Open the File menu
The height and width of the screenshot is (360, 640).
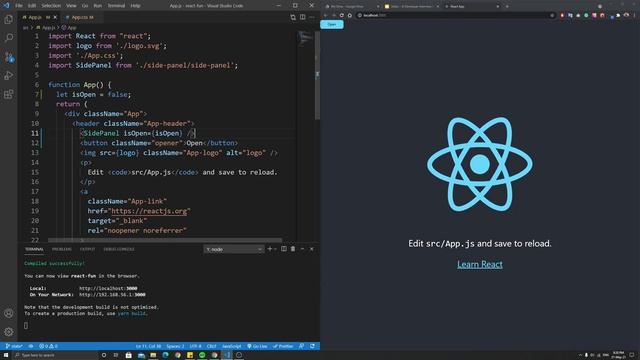19,6
